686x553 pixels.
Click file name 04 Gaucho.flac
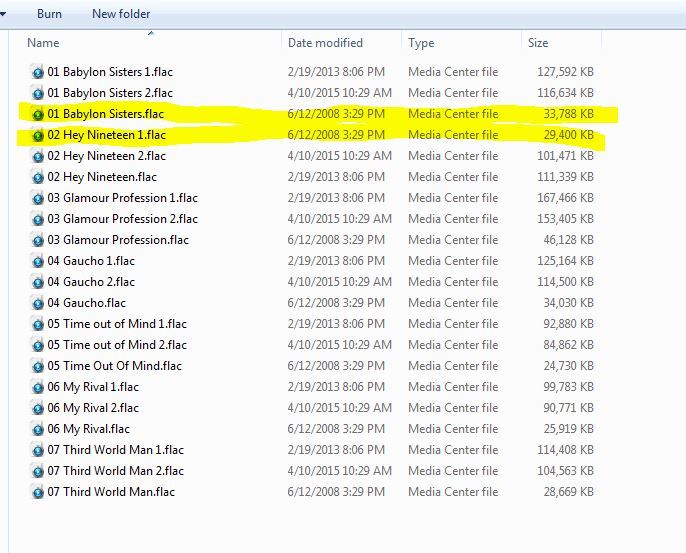(x=87, y=303)
